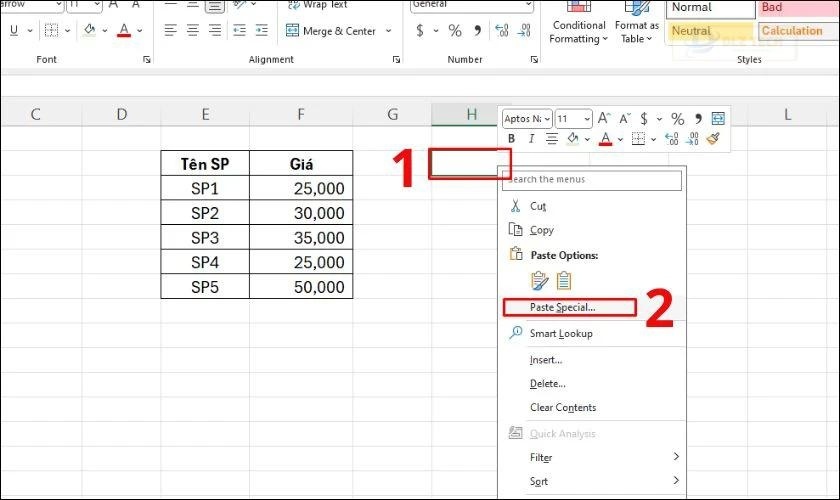Click the Search the menus field

click(592, 180)
